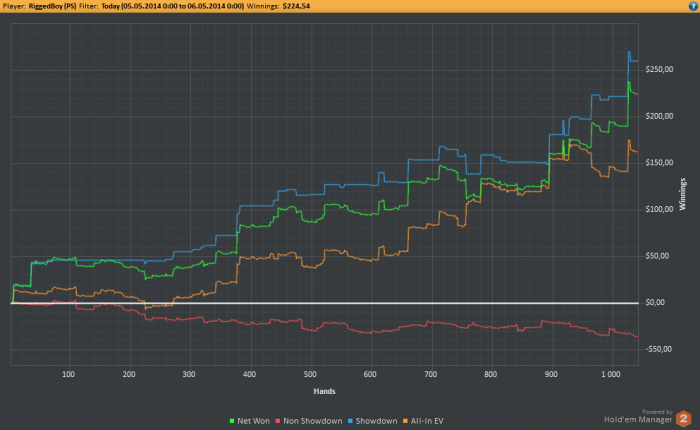Click the blue Showdown line's peak point
Viewport: 700px width, 430px height.
[629, 52]
